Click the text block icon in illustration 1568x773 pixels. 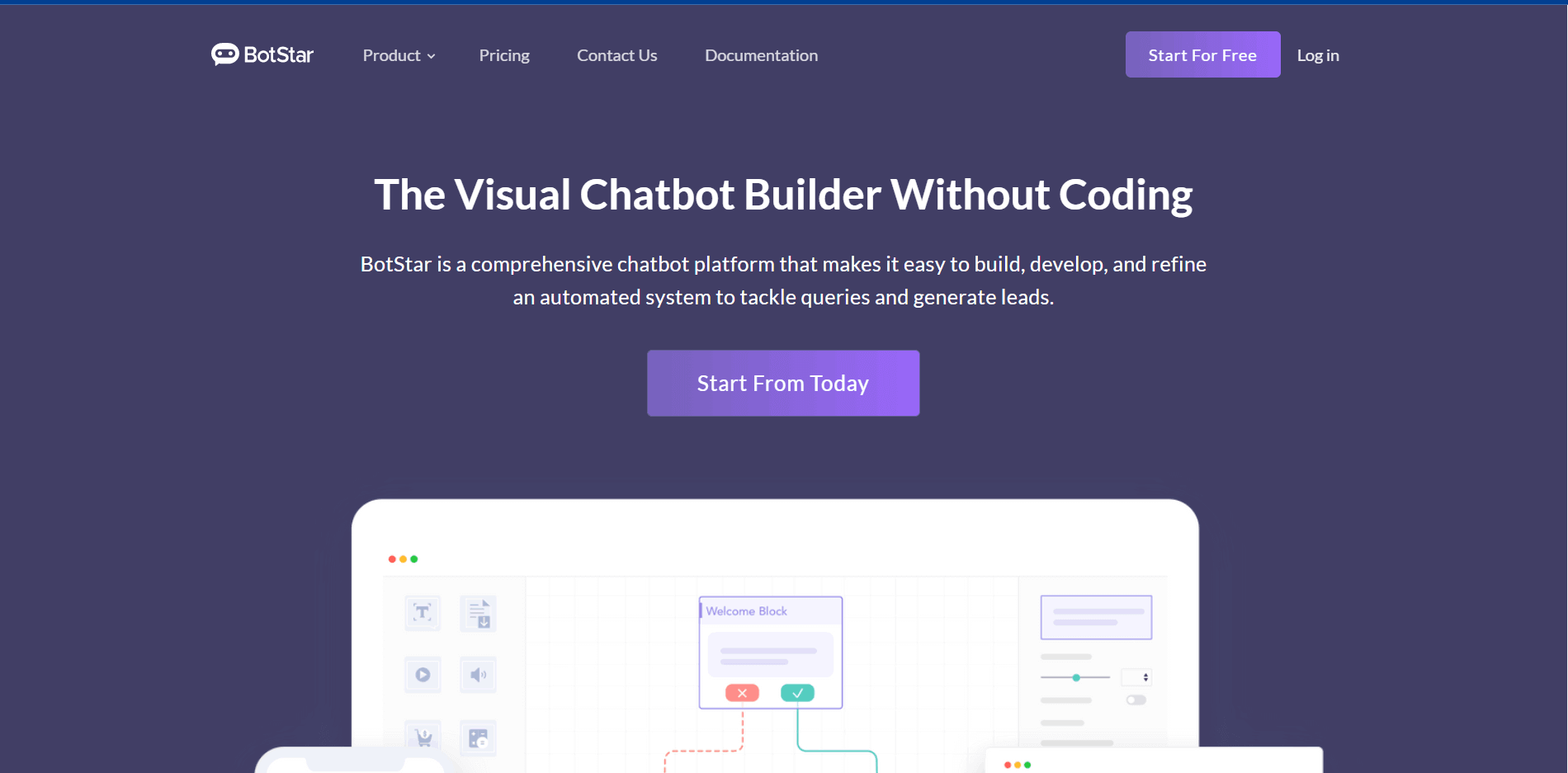[x=423, y=612]
